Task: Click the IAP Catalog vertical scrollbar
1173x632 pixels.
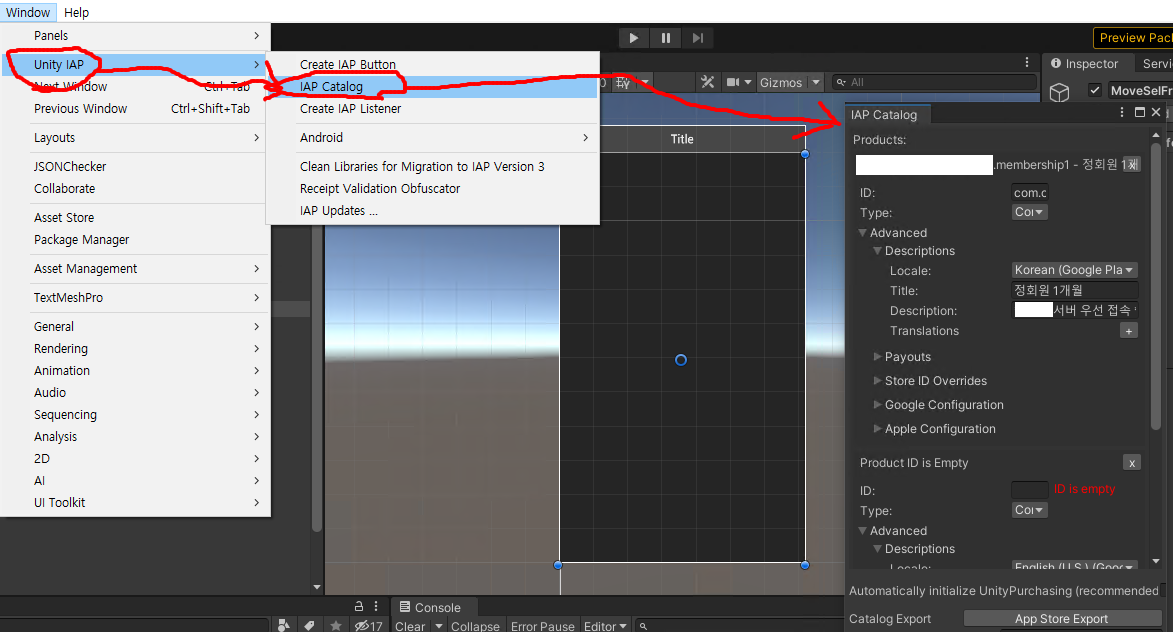Action: tap(1156, 284)
